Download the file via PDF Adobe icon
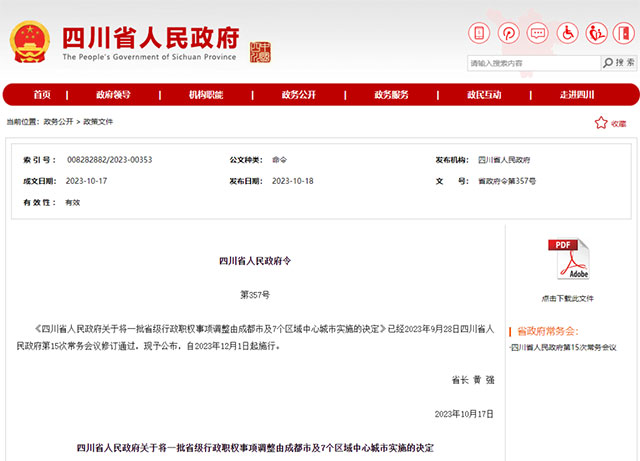640x461 pixels. [568, 260]
